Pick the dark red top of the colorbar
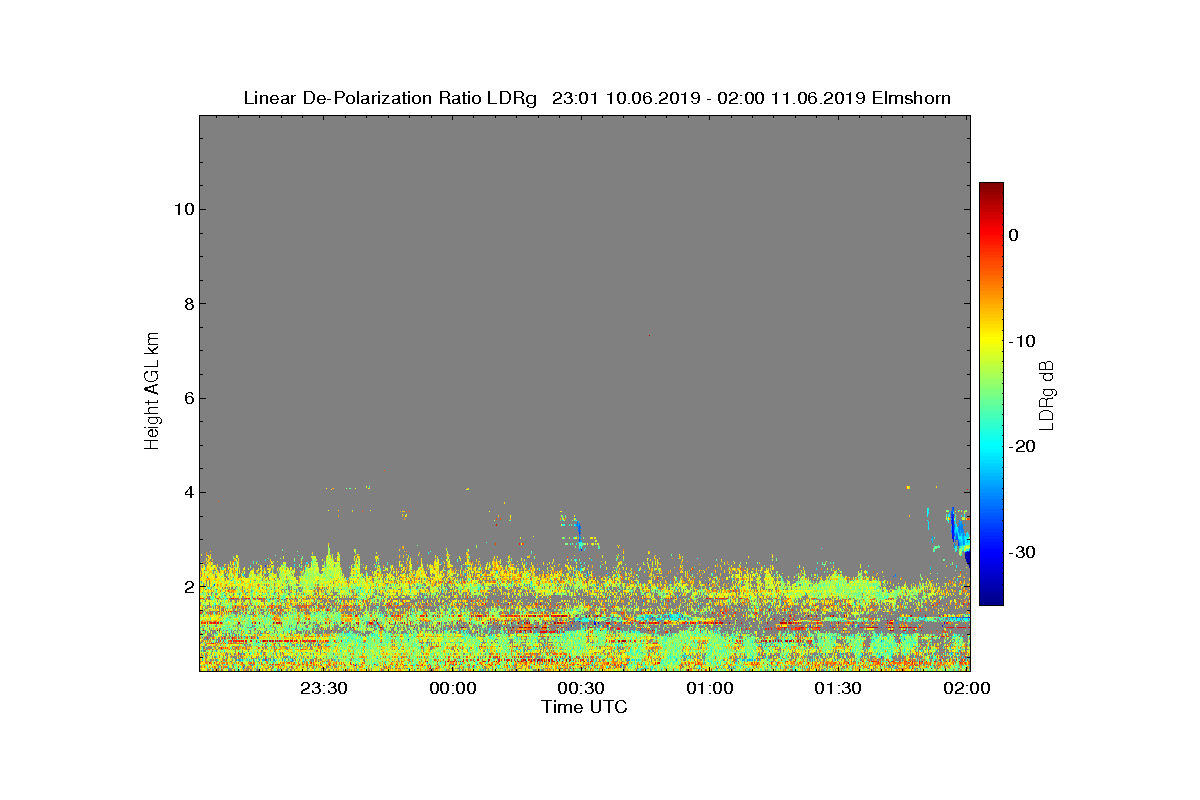 click(x=991, y=188)
